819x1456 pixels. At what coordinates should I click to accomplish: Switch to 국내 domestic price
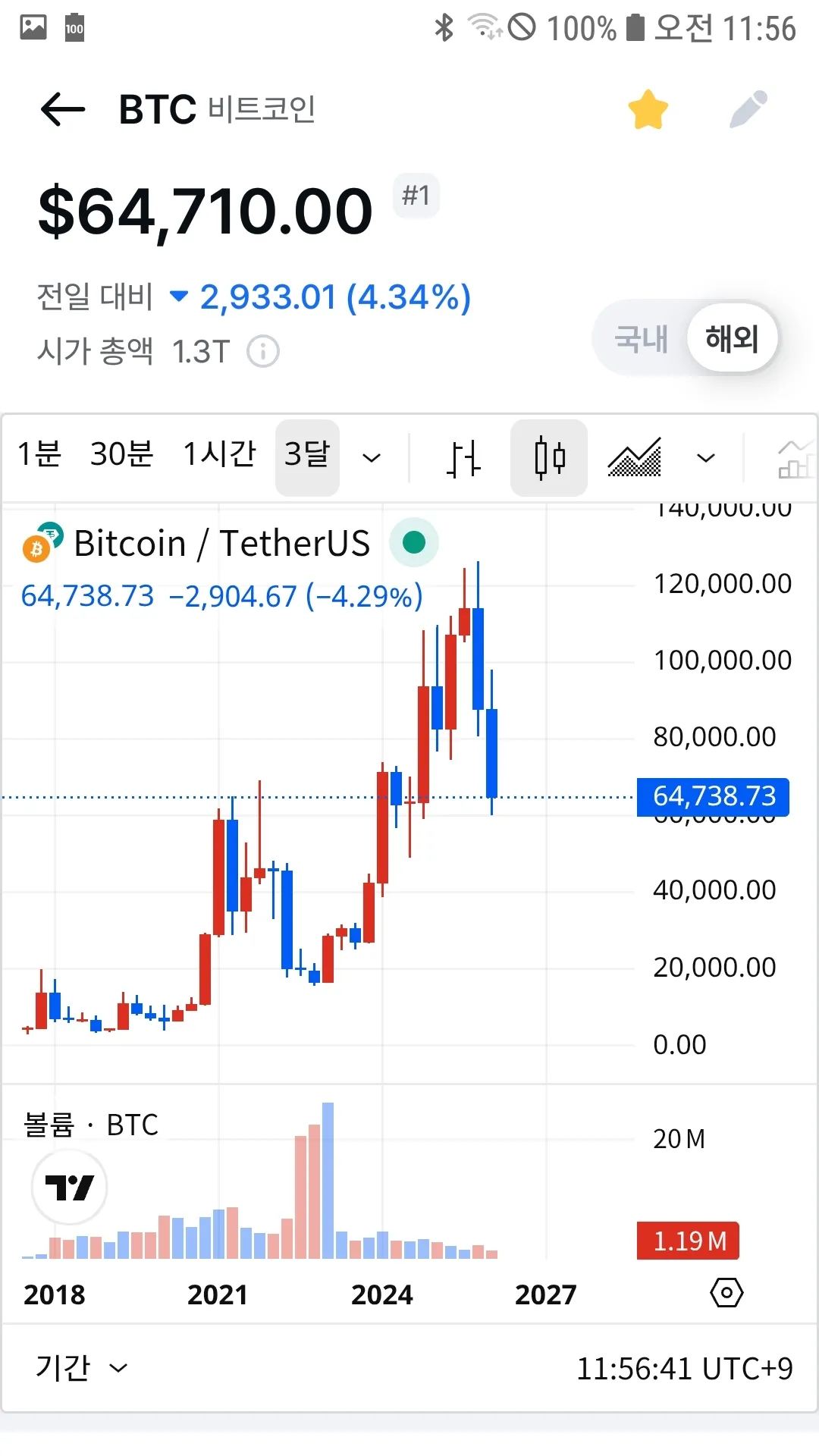(x=641, y=338)
